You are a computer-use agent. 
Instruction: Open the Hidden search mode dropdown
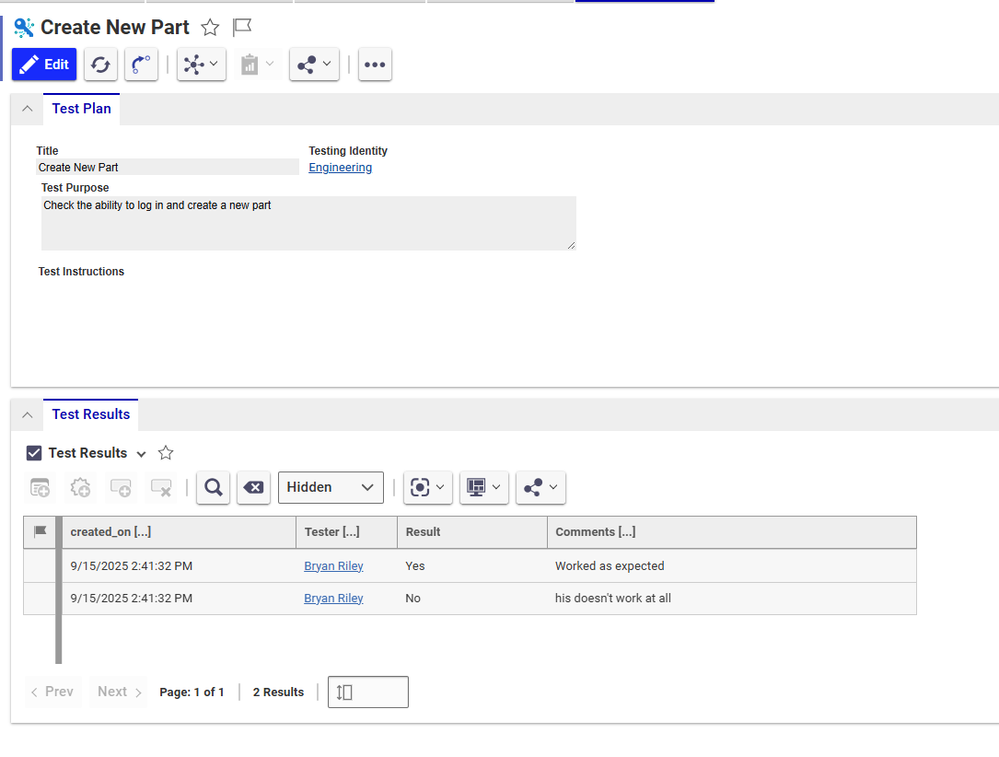coord(330,487)
